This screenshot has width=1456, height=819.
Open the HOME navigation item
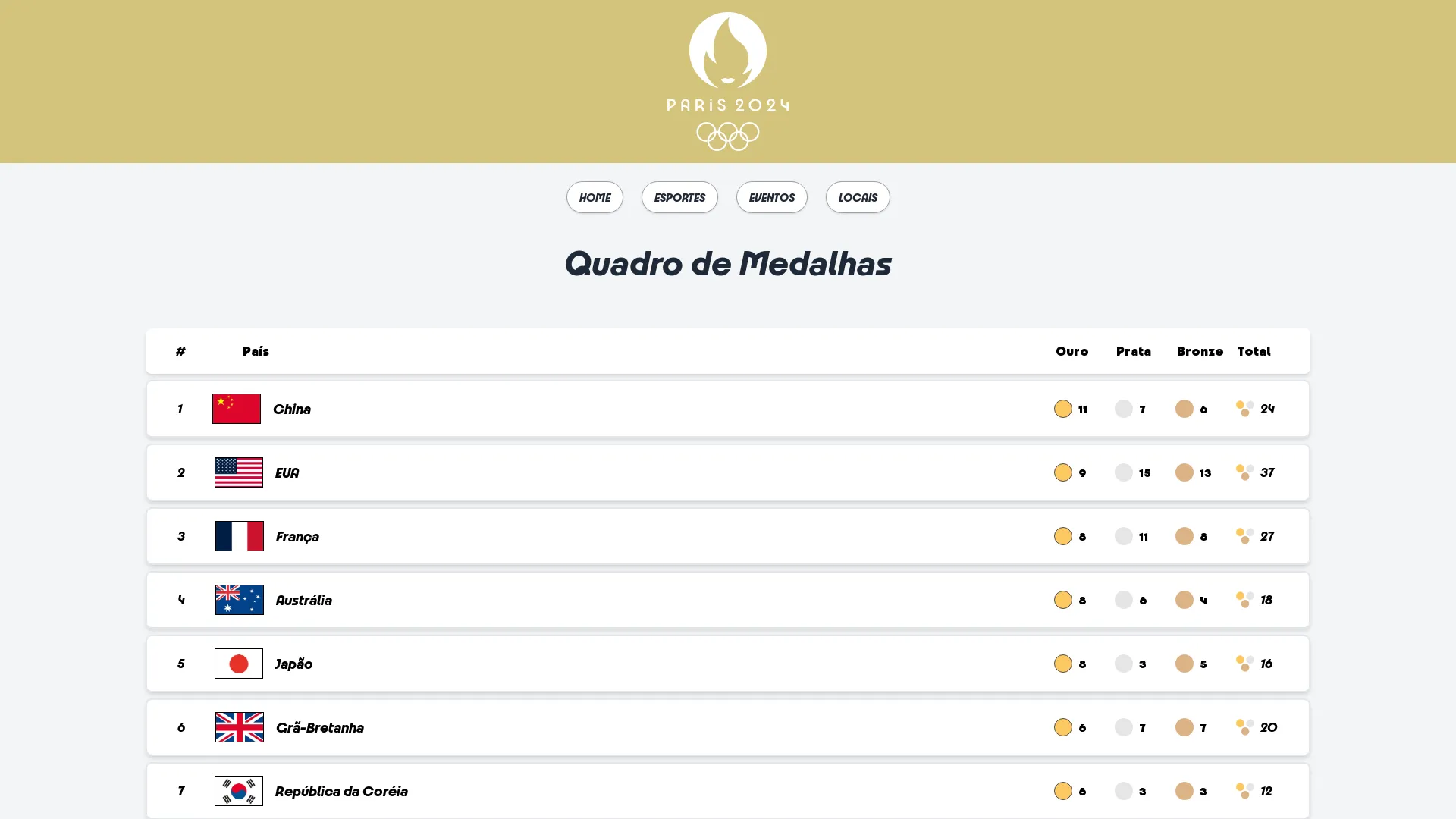coord(595,197)
